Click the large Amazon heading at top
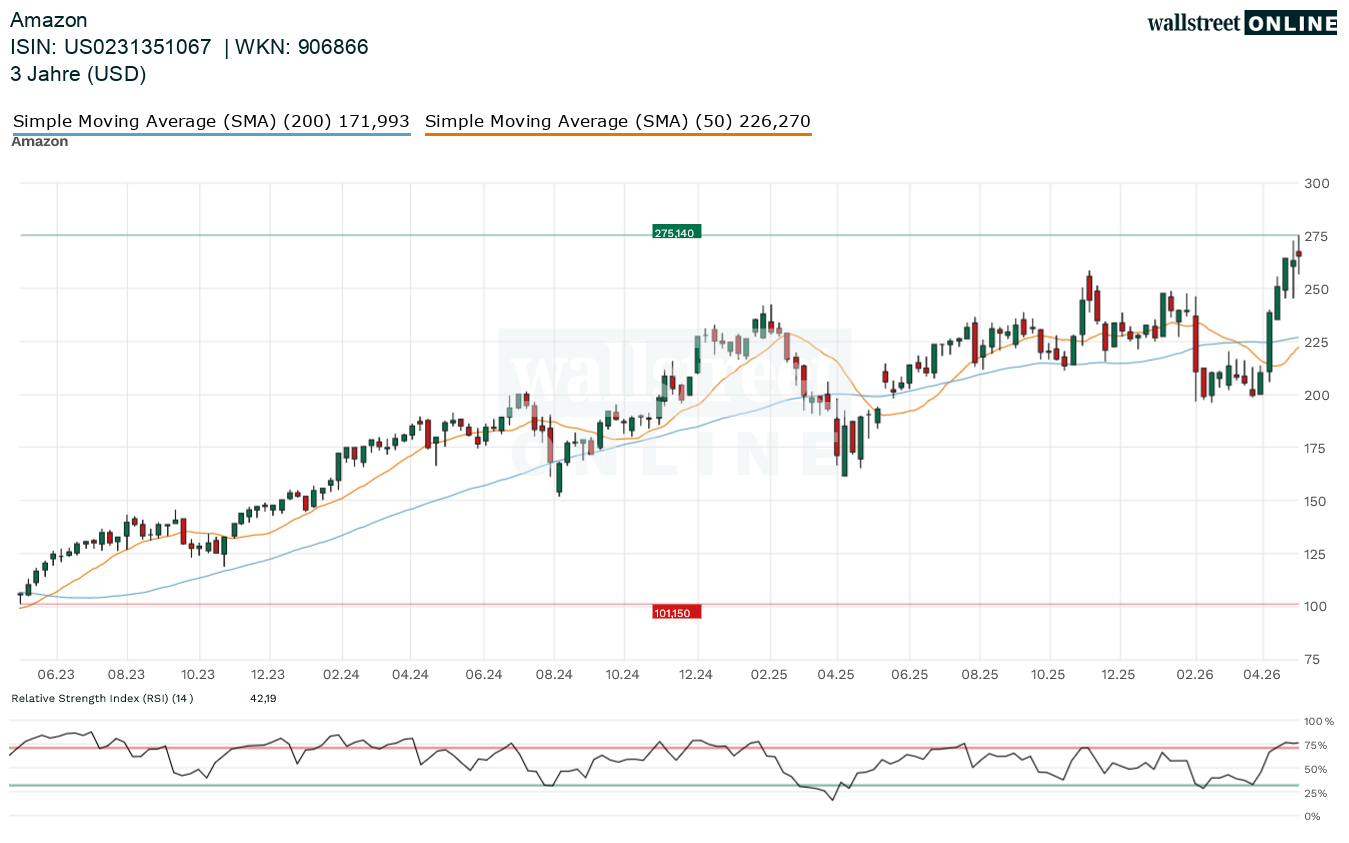 coord(49,20)
